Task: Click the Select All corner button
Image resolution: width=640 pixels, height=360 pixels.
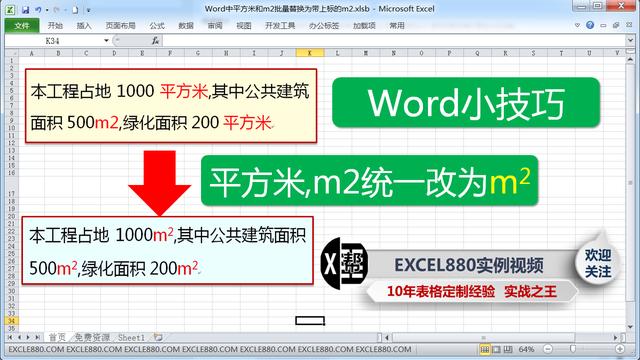Action: tap(11, 53)
